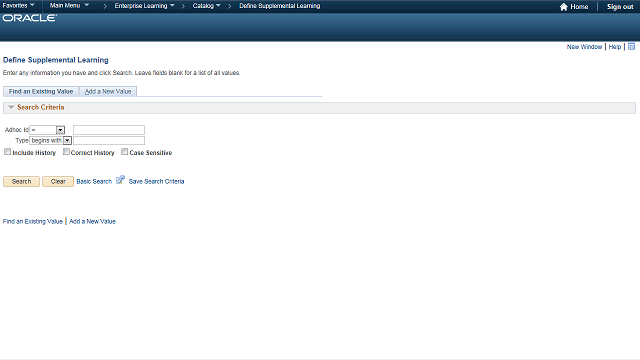Click the Save Search Criteria link
Viewport: 640px width, 360px height.
(x=156, y=181)
